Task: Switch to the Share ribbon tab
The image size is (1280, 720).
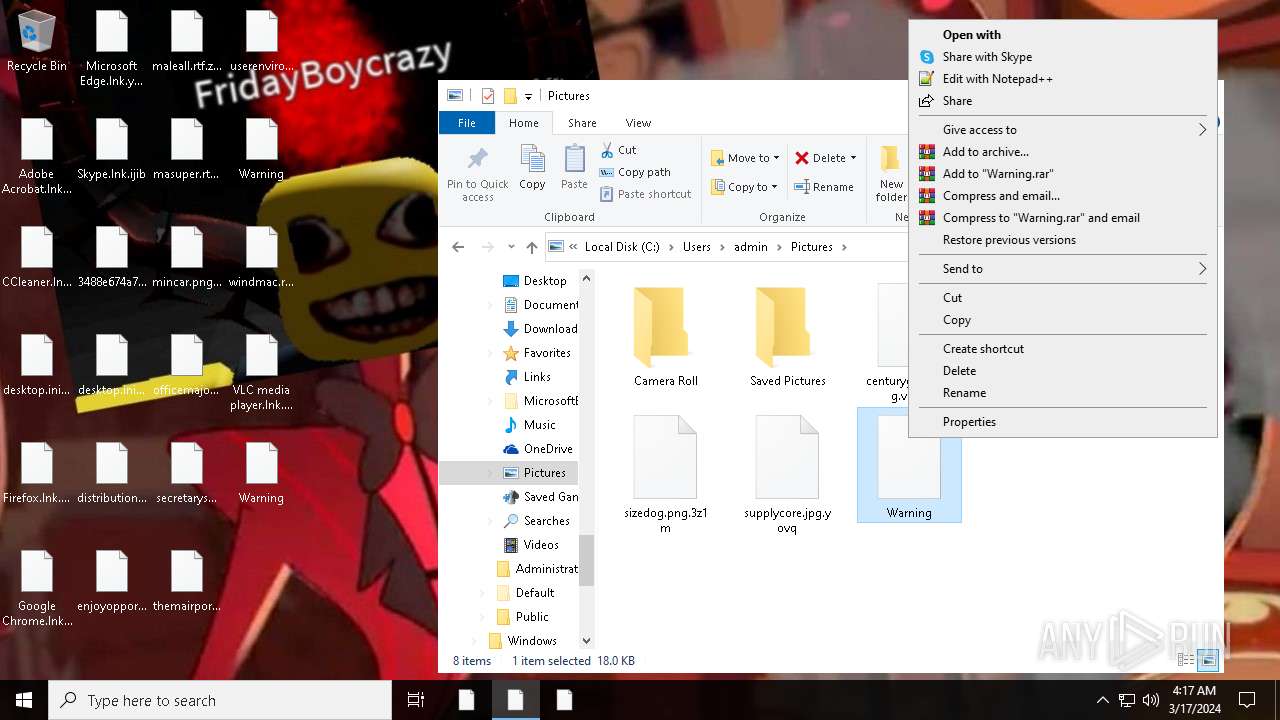Action: coord(582,123)
